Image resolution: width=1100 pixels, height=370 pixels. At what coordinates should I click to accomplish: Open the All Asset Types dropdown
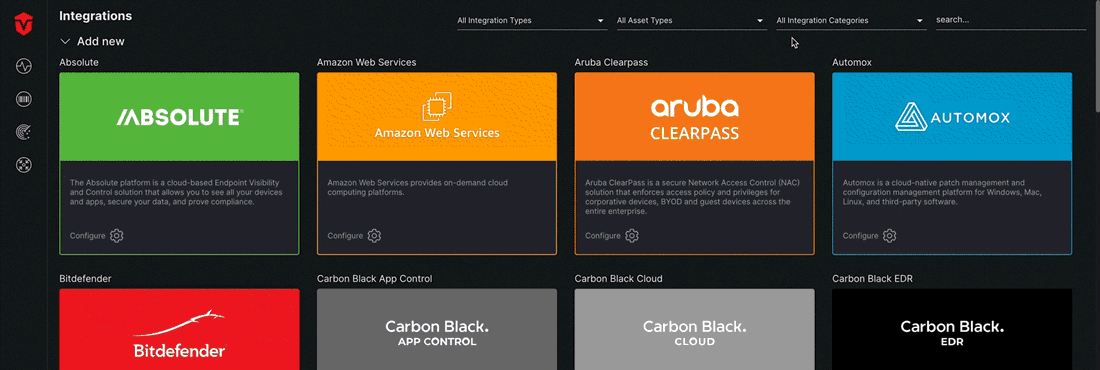point(691,21)
